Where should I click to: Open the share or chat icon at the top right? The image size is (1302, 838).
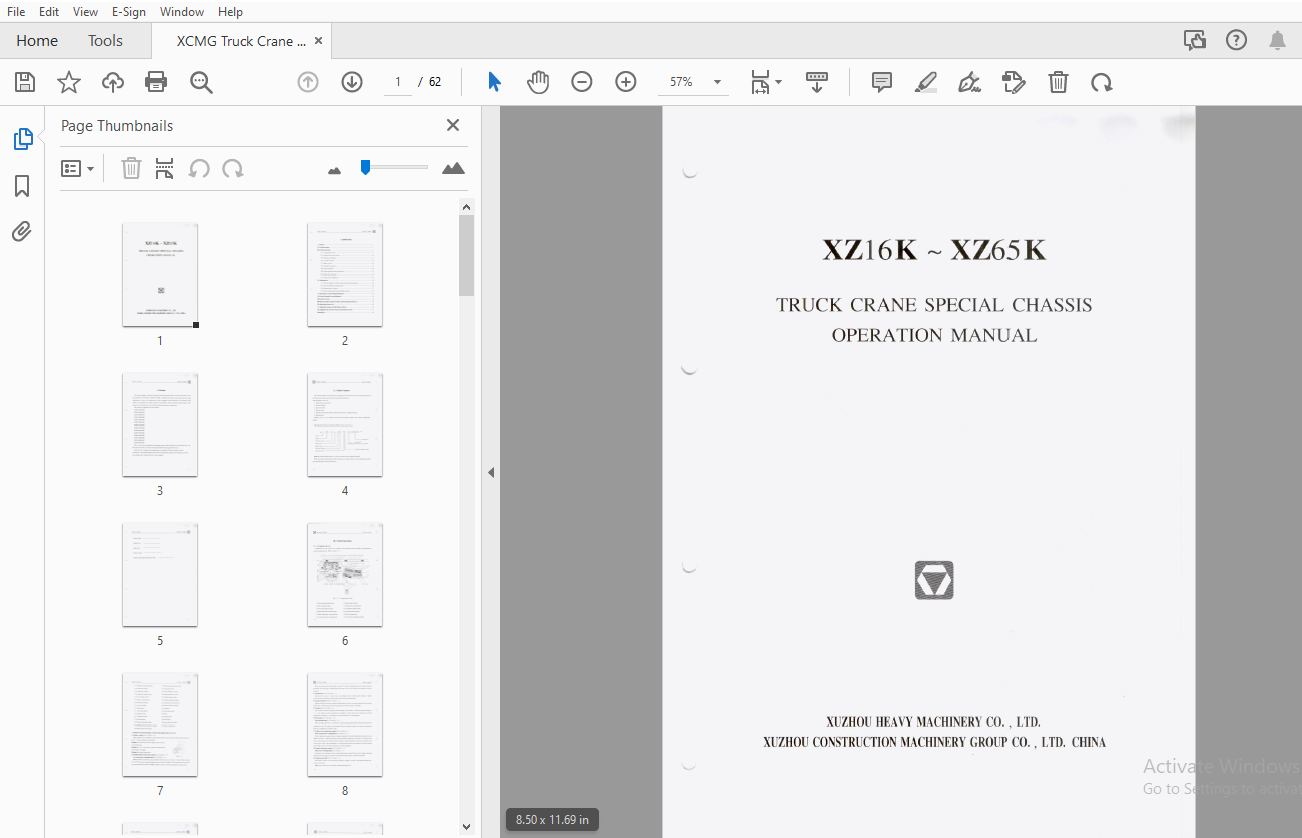click(1194, 40)
